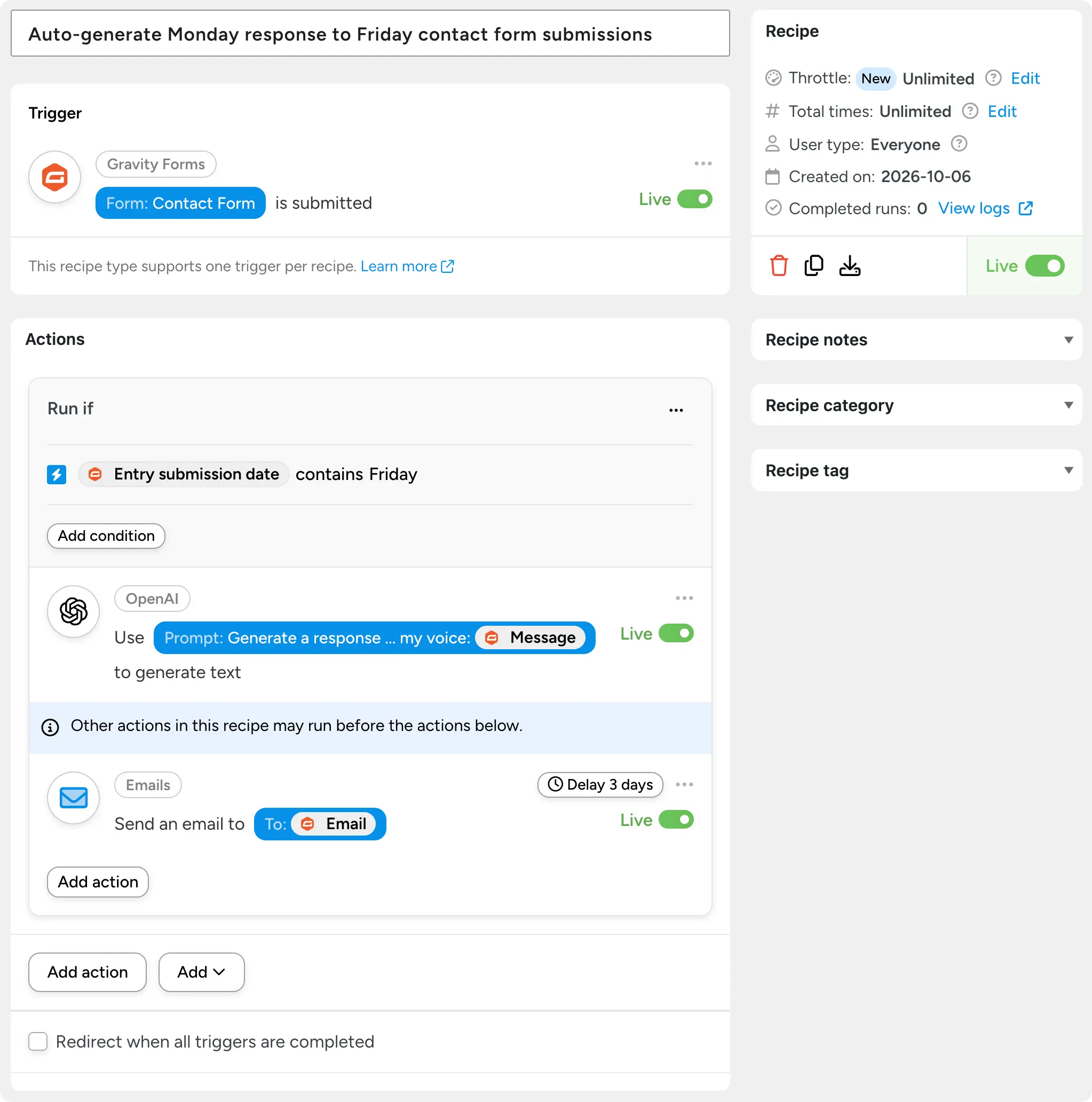
Task: Toggle the Emails action Live switch
Action: click(x=676, y=820)
